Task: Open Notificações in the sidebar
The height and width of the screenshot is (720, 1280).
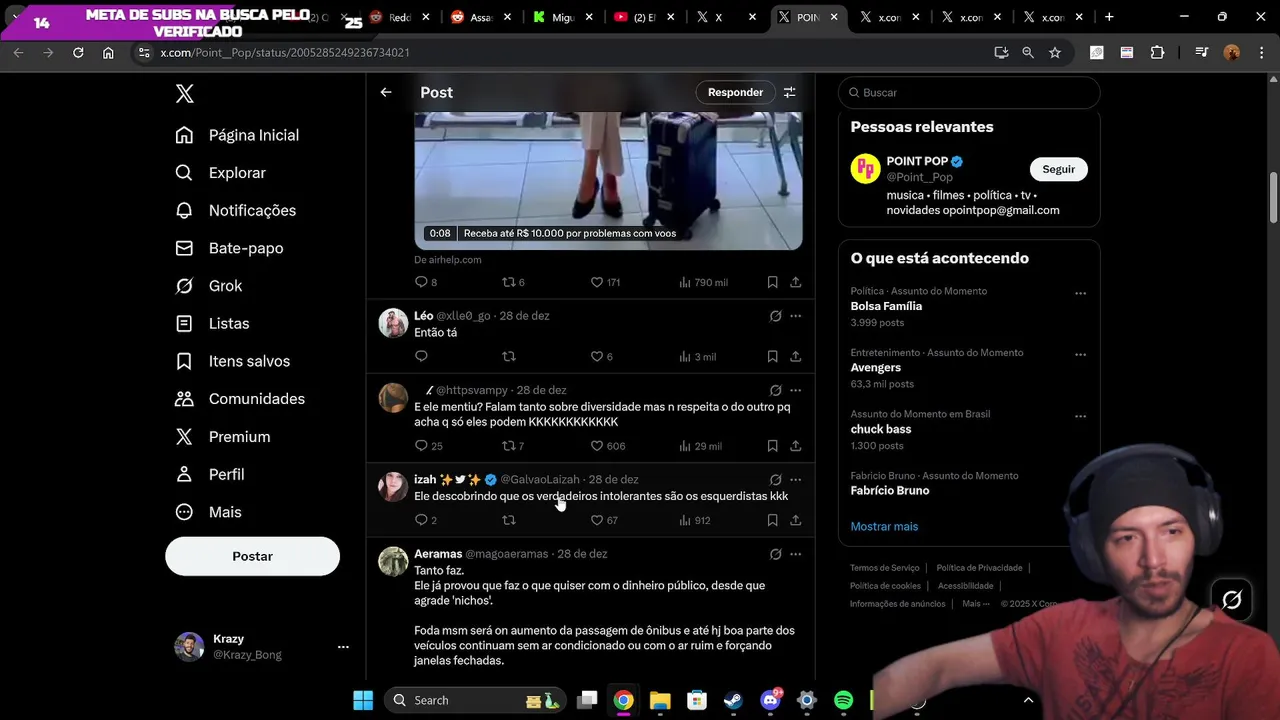Action: tap(236, 211)
